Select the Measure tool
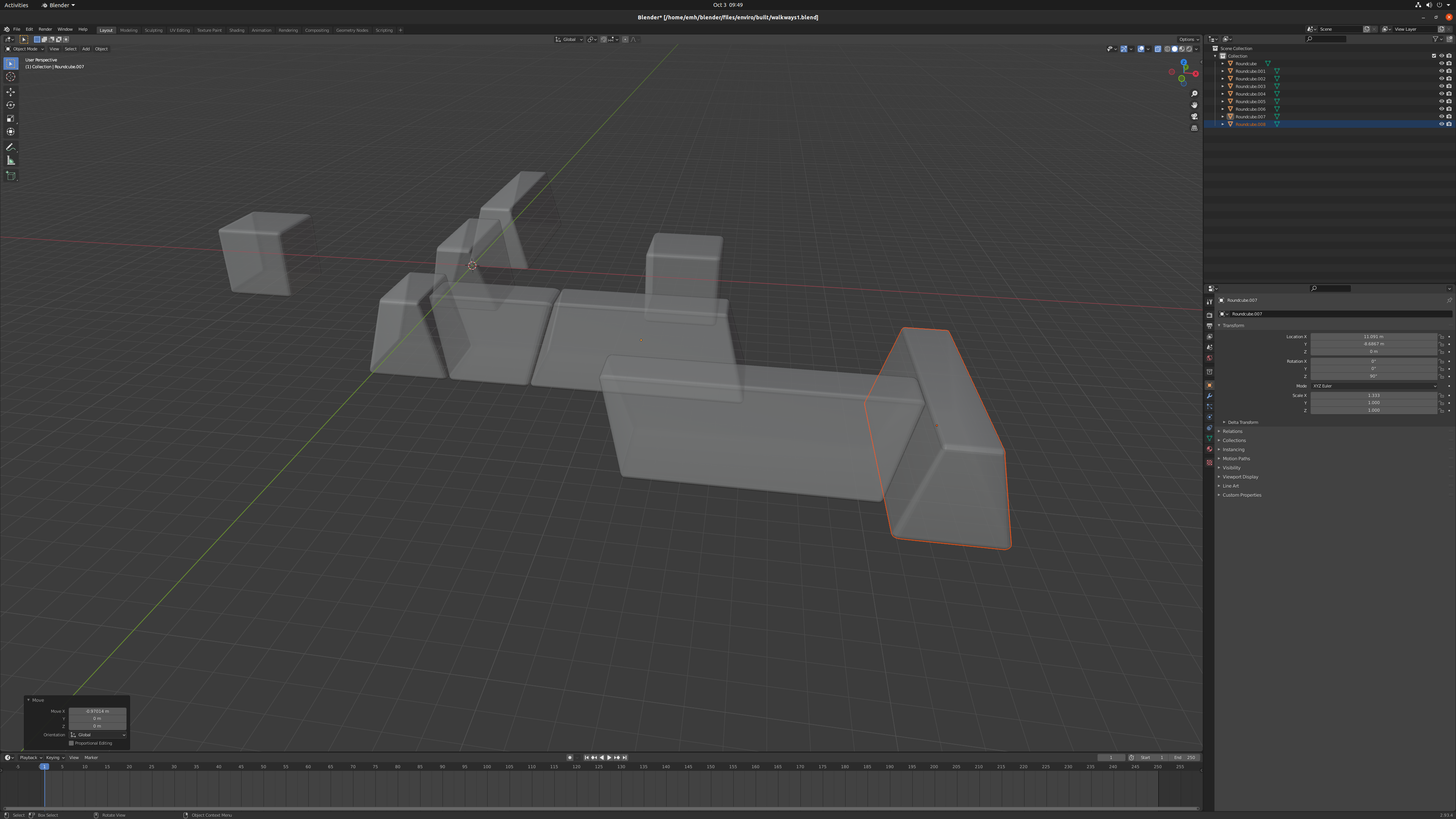 (x=11, y=160)
